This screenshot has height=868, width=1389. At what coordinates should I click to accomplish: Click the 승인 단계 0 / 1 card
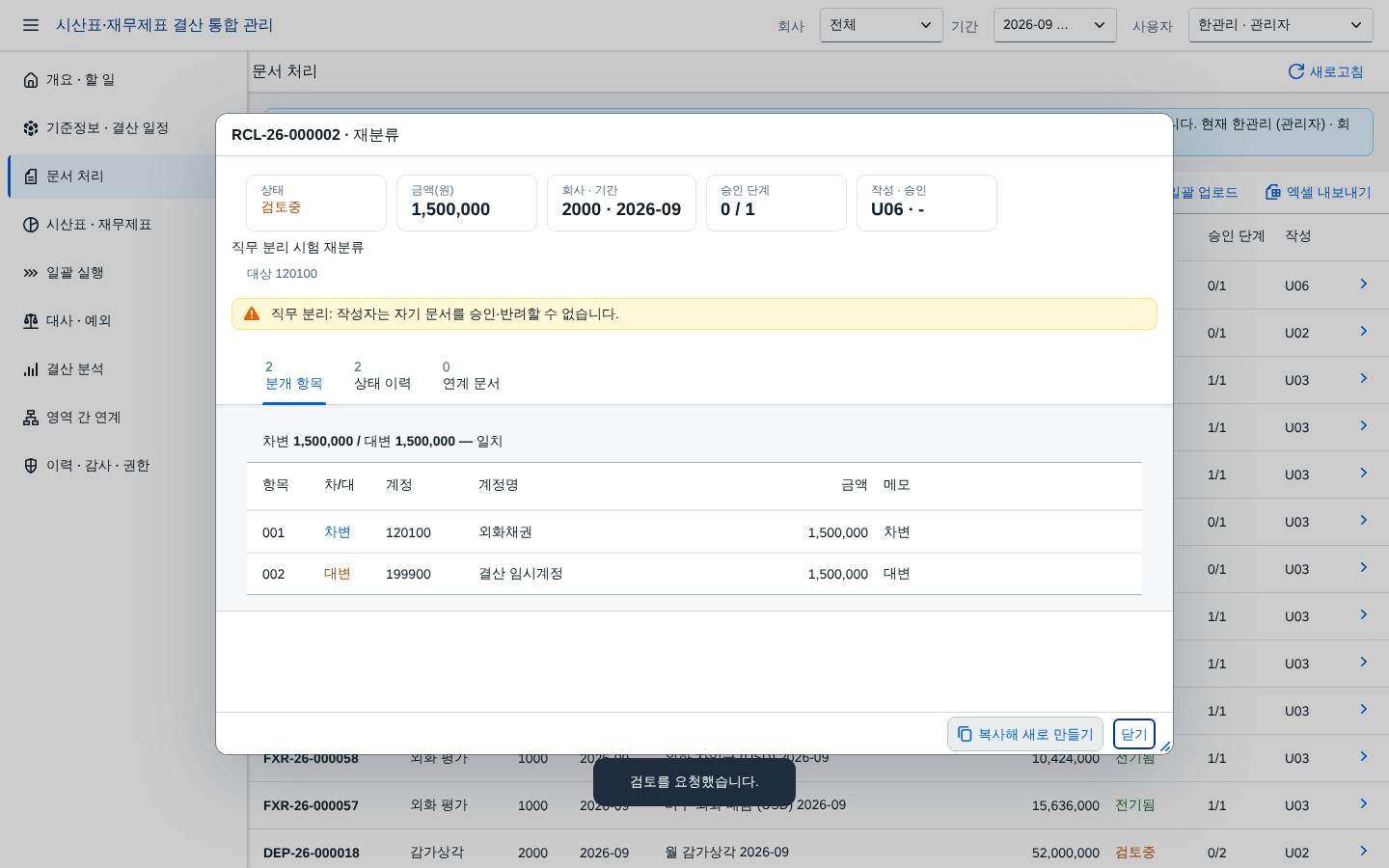[776, 203]
